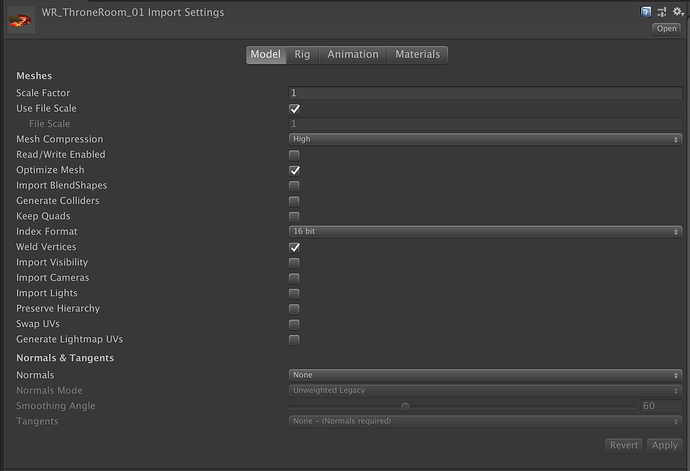
Task: Click the Smoothing Angle slider handle
Action: coord(405,406)
